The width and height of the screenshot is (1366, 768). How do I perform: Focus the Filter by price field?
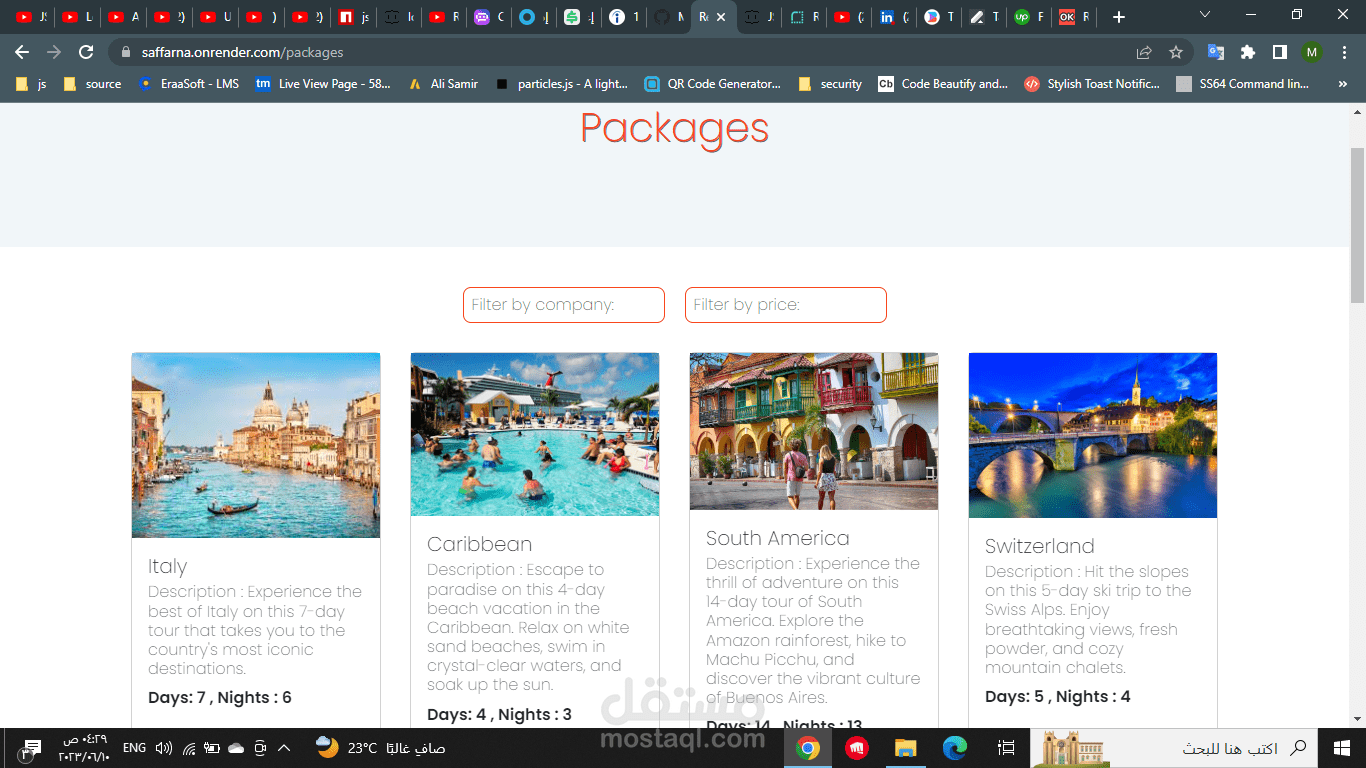[x=786, y=305]
